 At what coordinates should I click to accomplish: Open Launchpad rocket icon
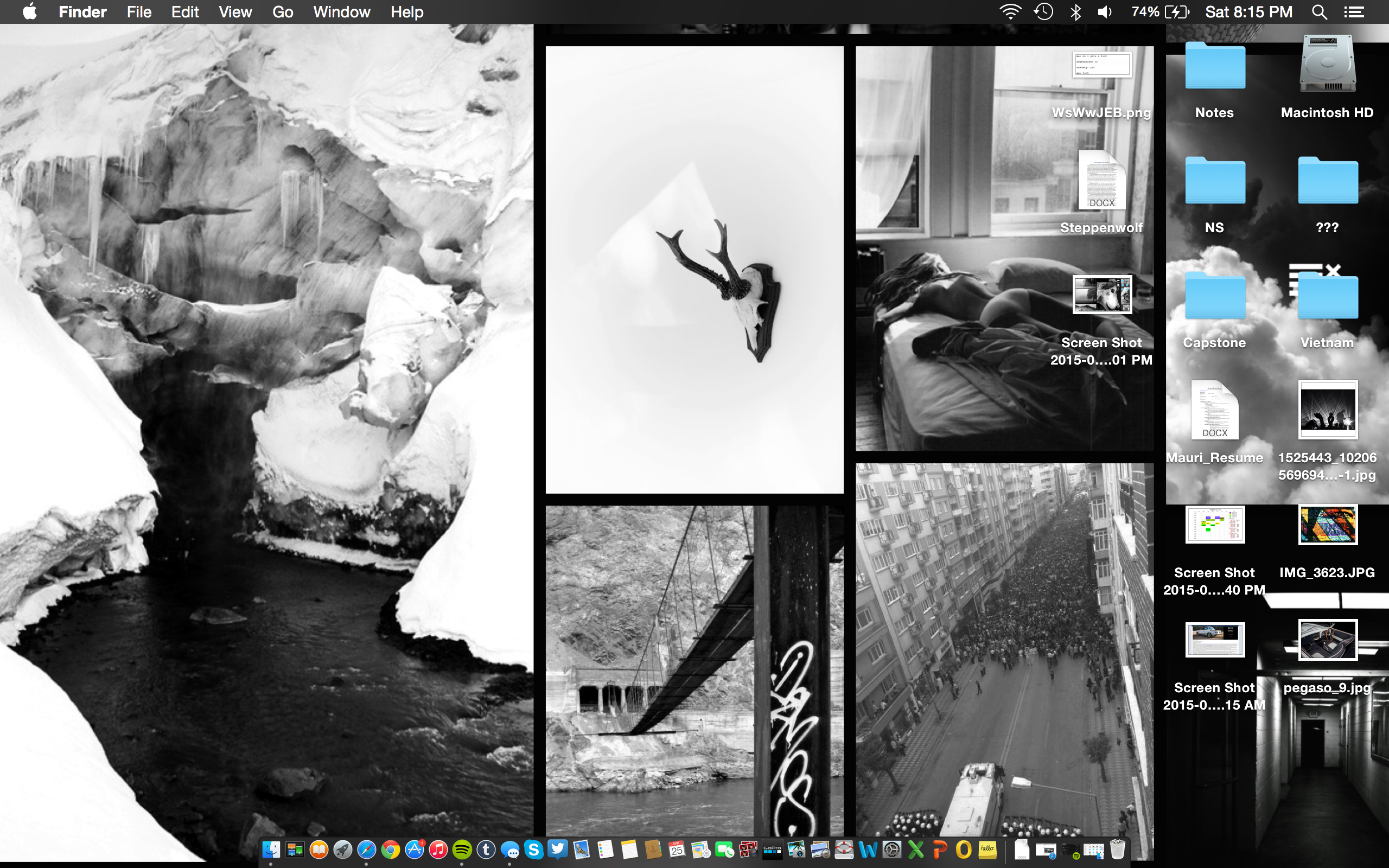tap(343, 849)
